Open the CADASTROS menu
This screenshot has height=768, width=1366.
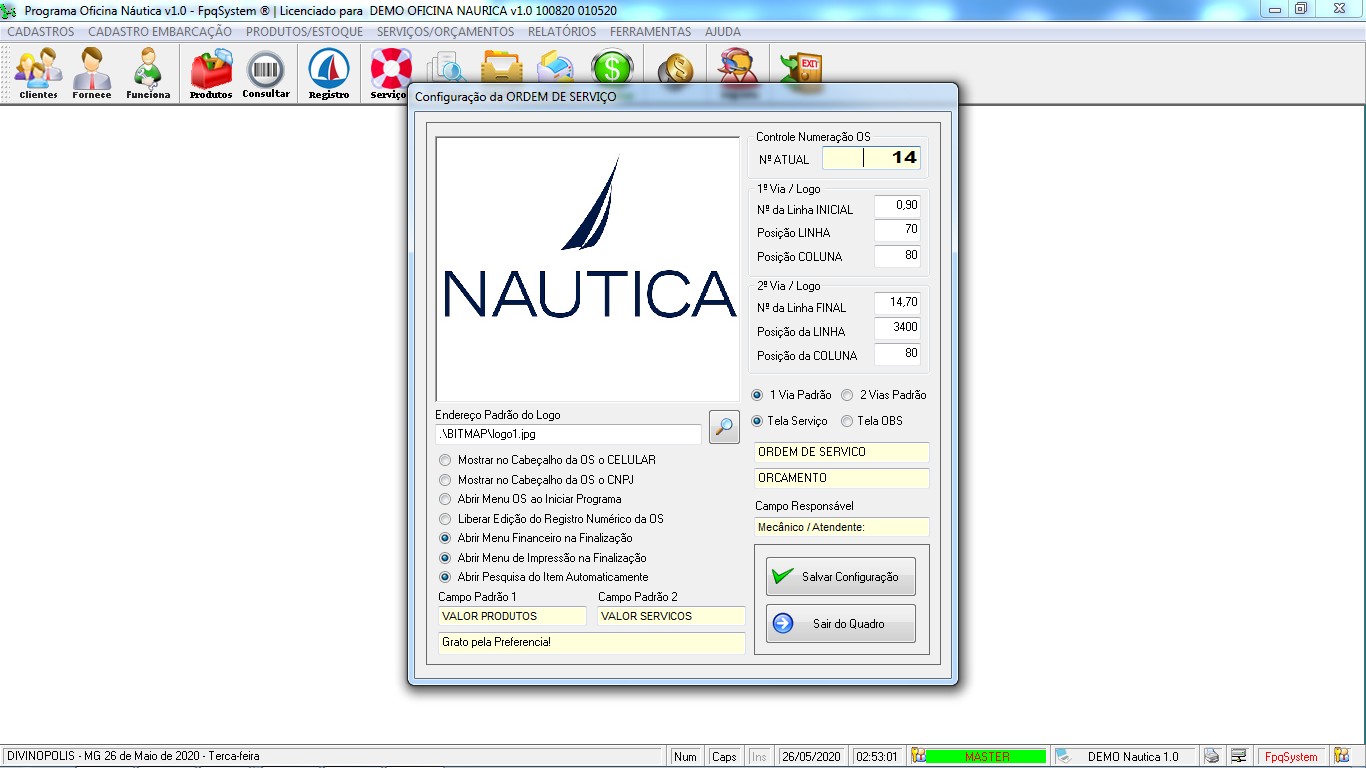coord(41,32)
